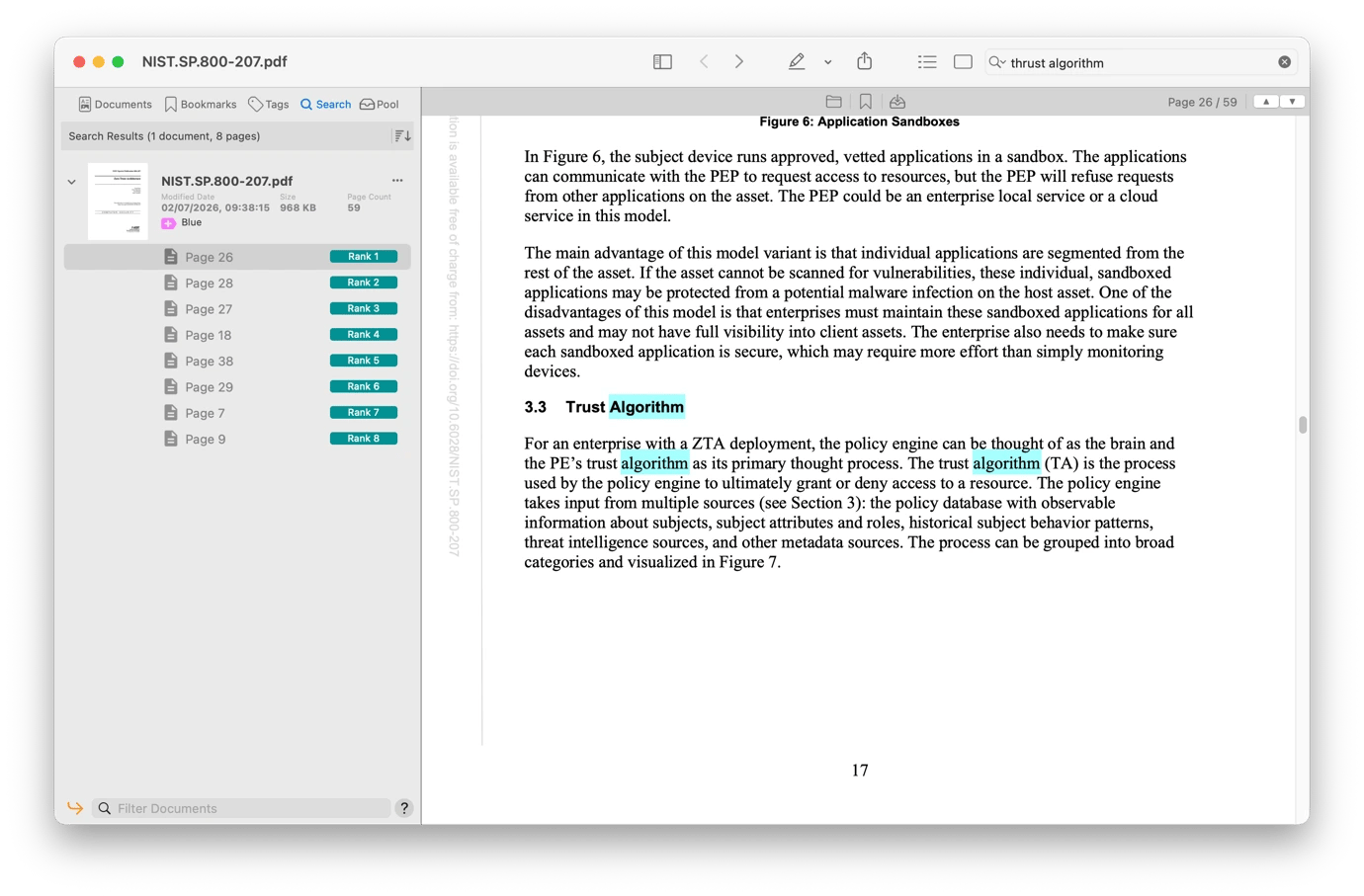Click the Filter Documents field
1364x896 pixels.
pyautogui.click(x=241, y=808)
